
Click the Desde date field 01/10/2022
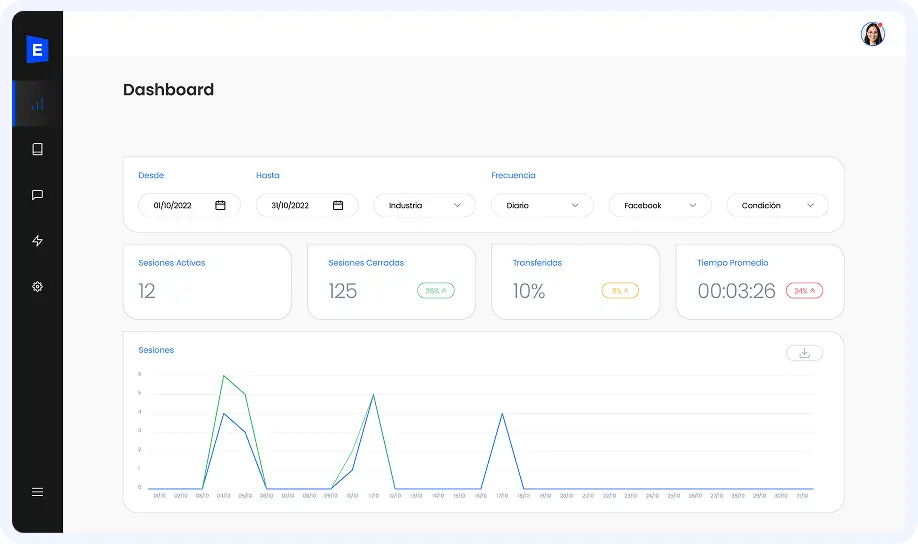pos(174,205)
